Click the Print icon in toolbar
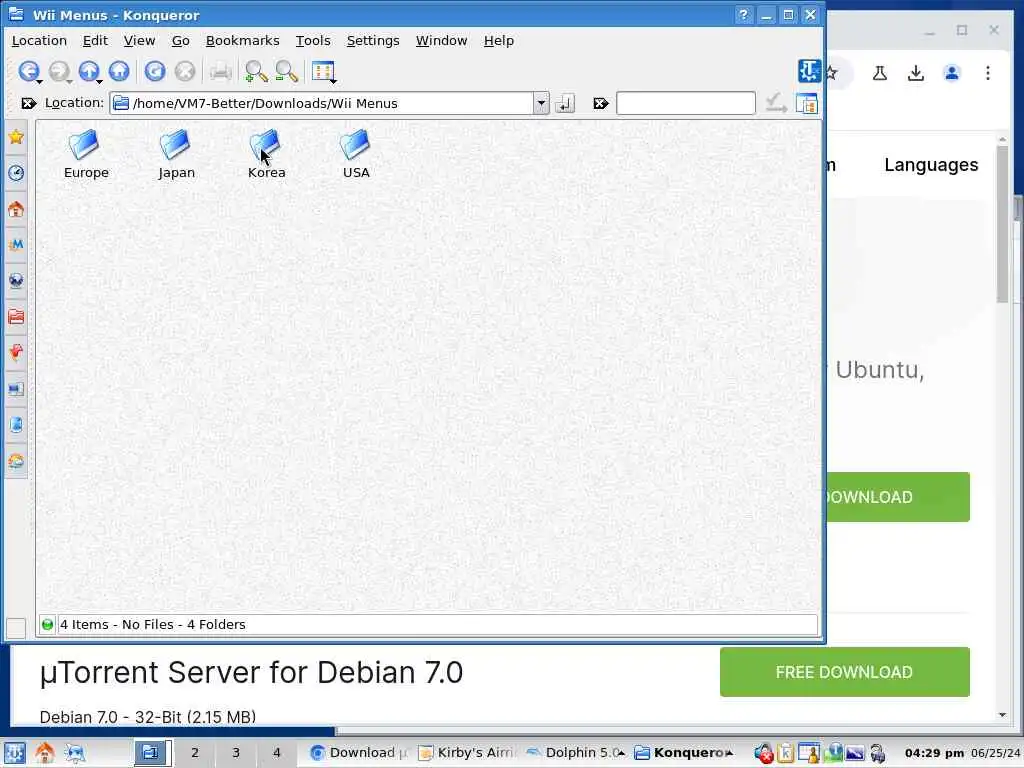The image size is (1024, 768). (x=221, y=71)
